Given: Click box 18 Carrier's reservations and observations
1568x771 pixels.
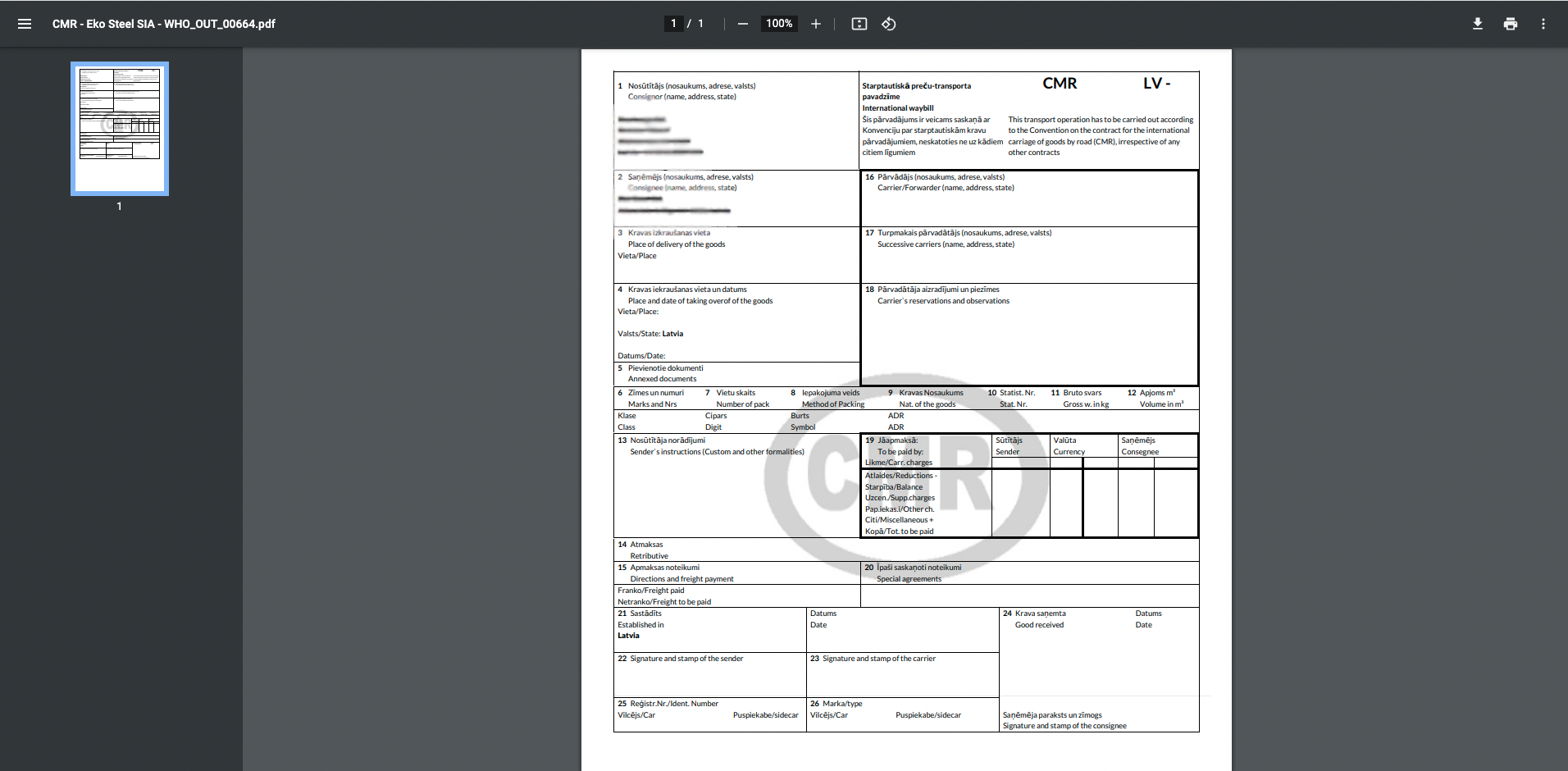Looking at the screenshot, I should click(x=1028, y=336).
